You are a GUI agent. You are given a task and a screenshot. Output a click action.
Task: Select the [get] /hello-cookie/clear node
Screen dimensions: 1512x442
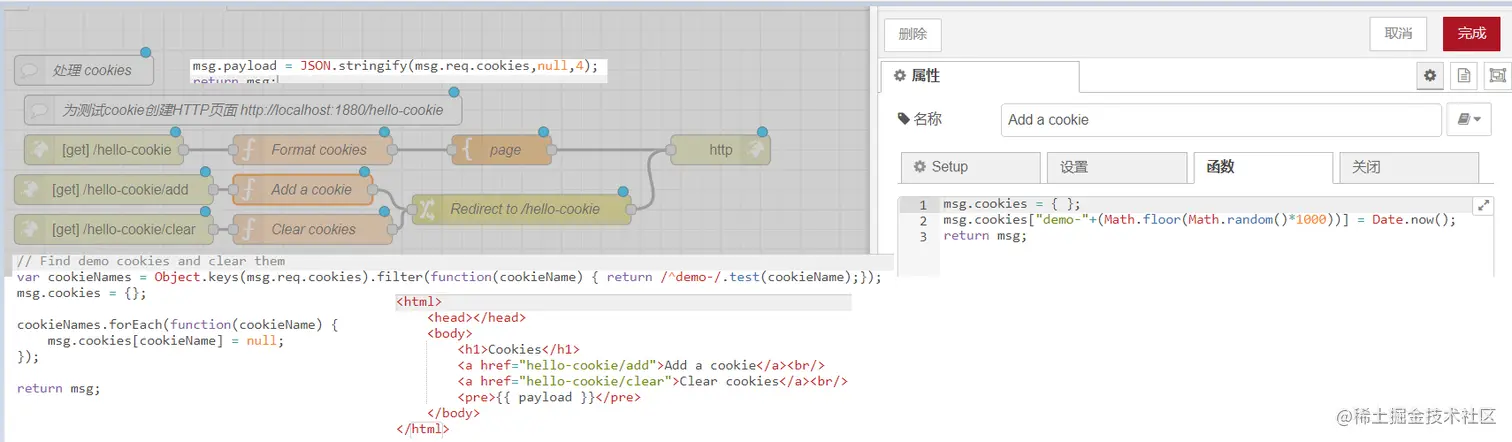coord(115,229)
